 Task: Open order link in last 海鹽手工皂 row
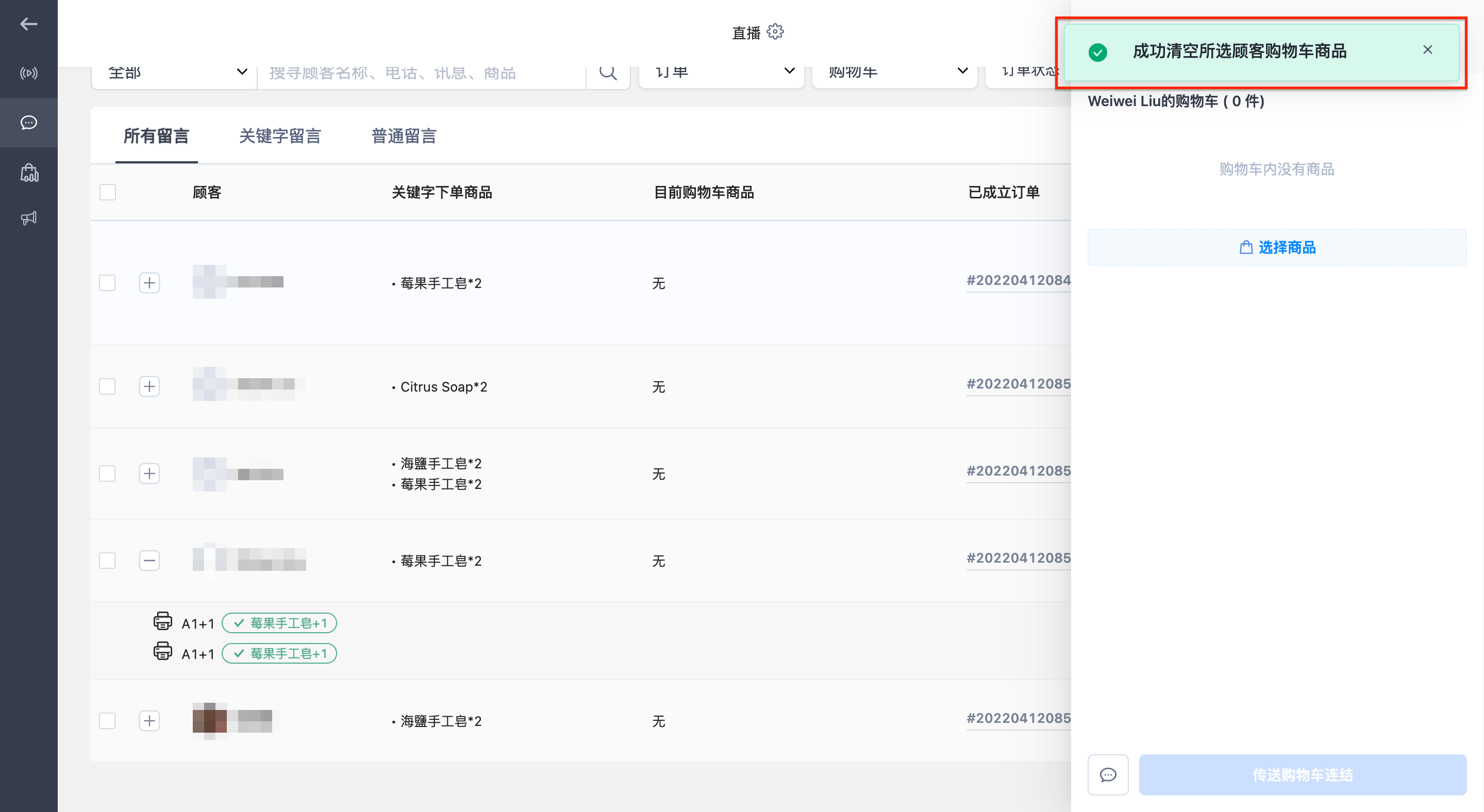[1019, 718]
